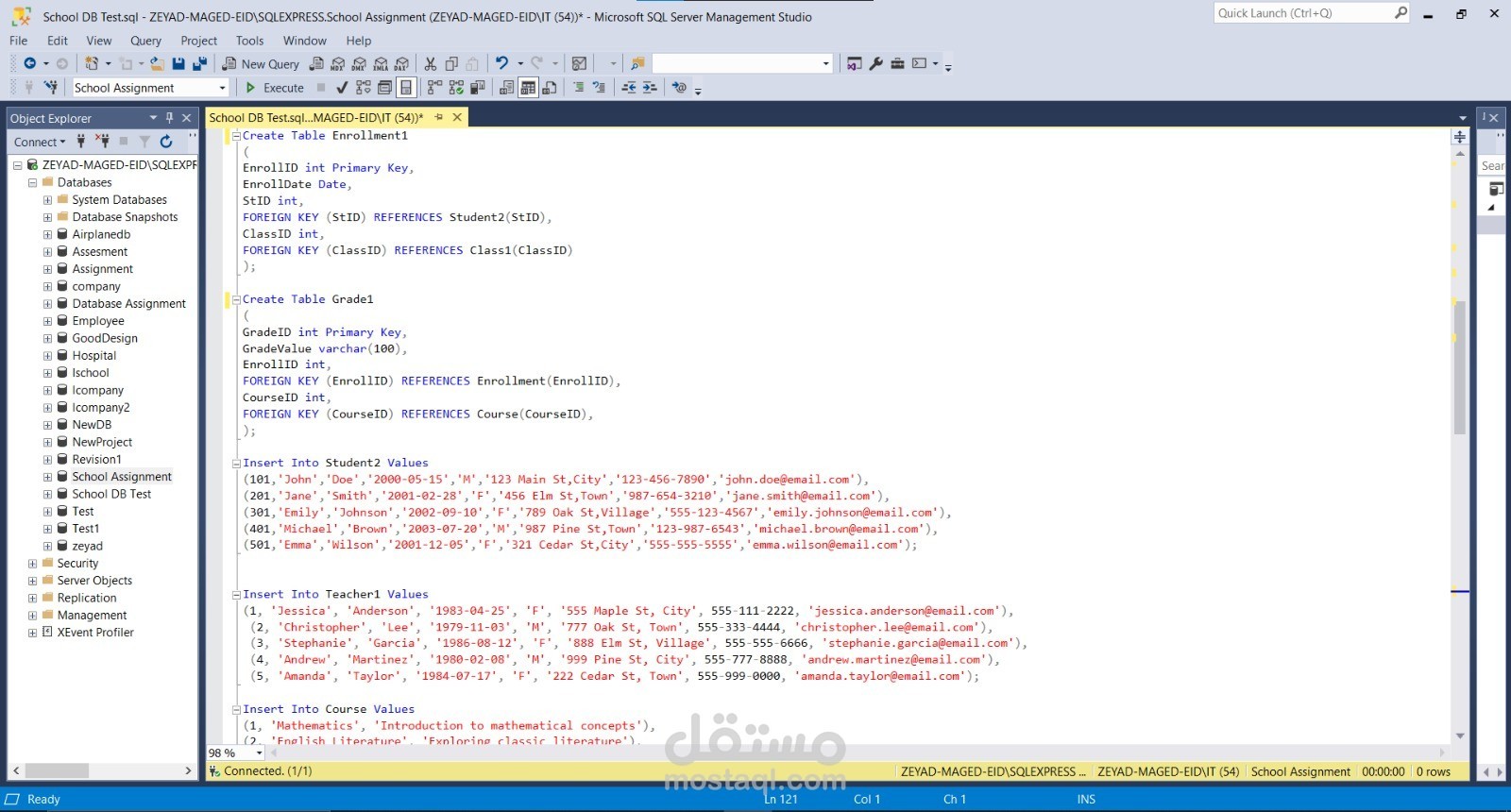Collapse the Databases tree node
This screenshot has height=812, width=1511.
tap(32, 183)
